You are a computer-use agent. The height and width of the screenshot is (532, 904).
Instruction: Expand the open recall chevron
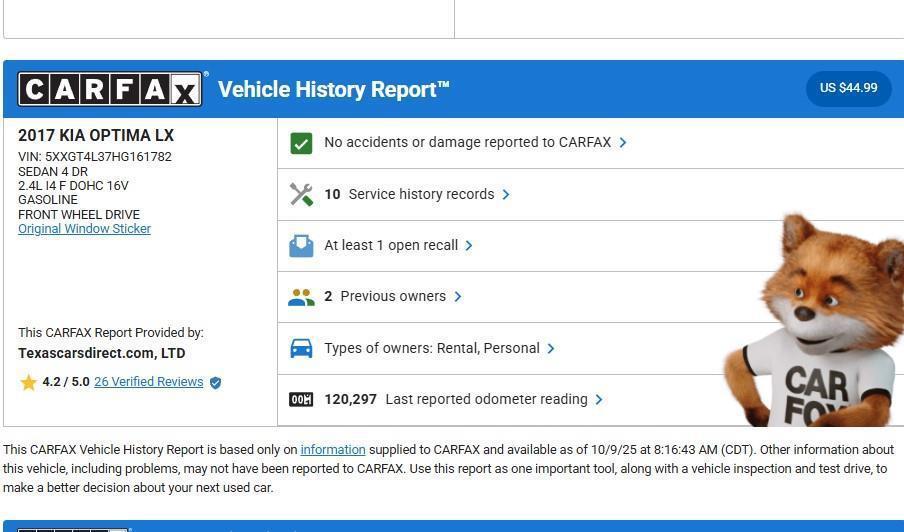click(469, 245)
